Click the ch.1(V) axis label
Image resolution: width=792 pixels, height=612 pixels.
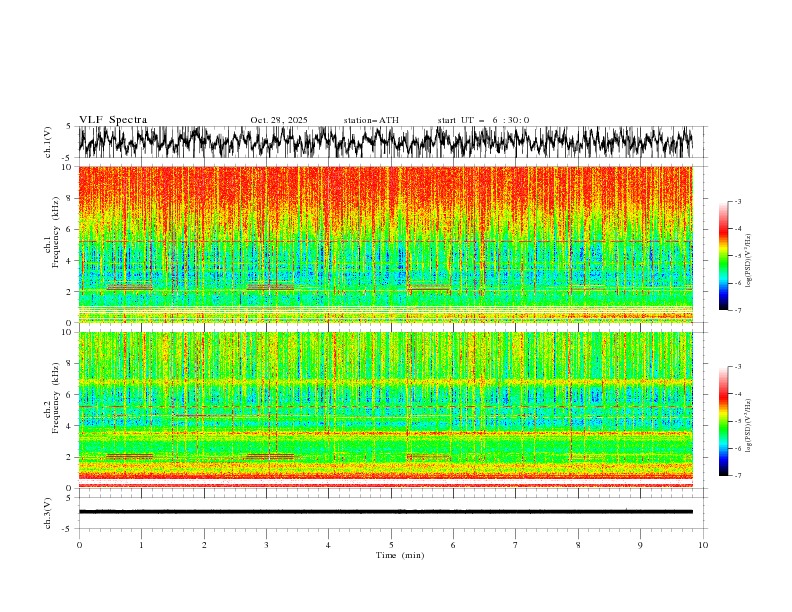pos(48,142)
